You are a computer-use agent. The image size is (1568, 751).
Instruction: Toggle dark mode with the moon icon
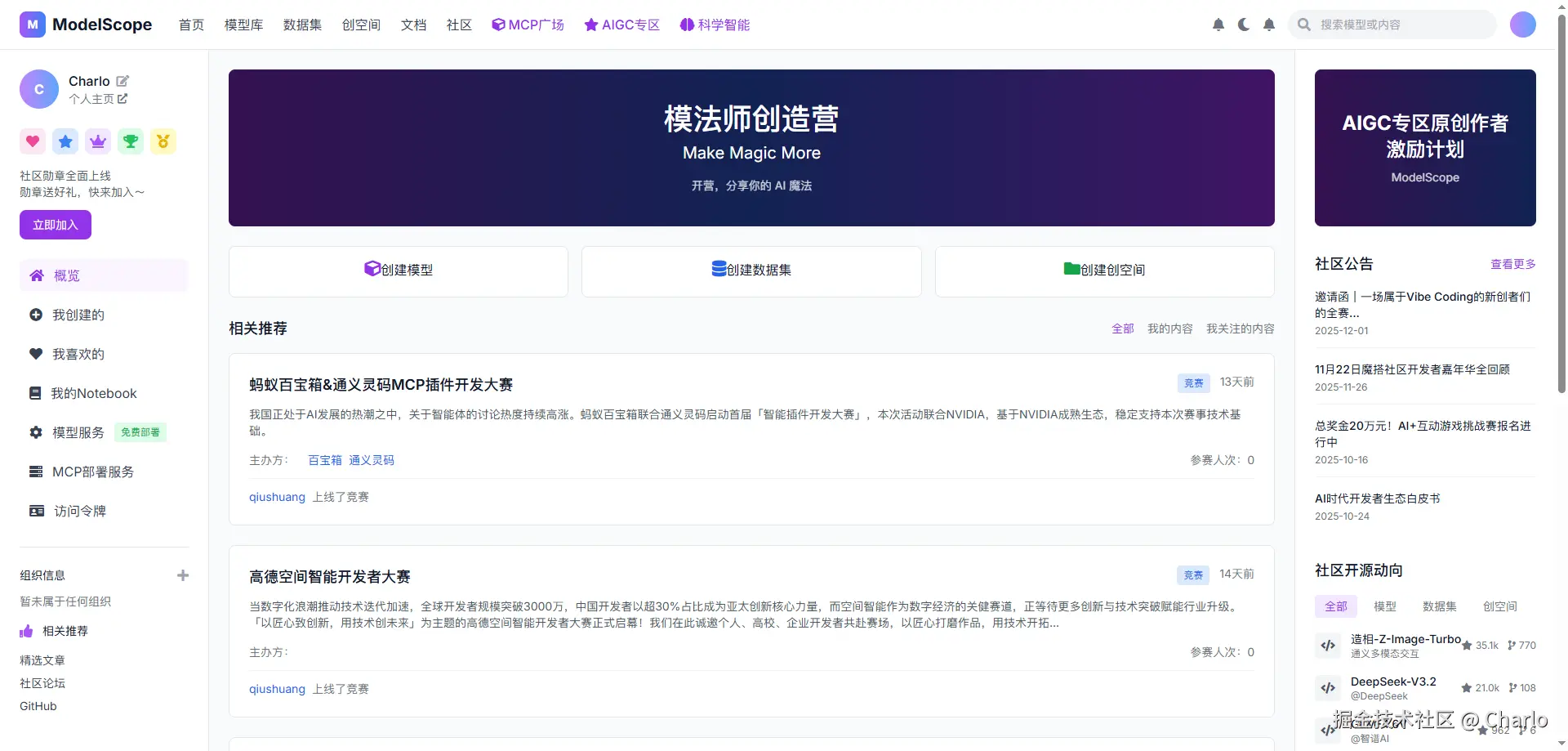1244,25
